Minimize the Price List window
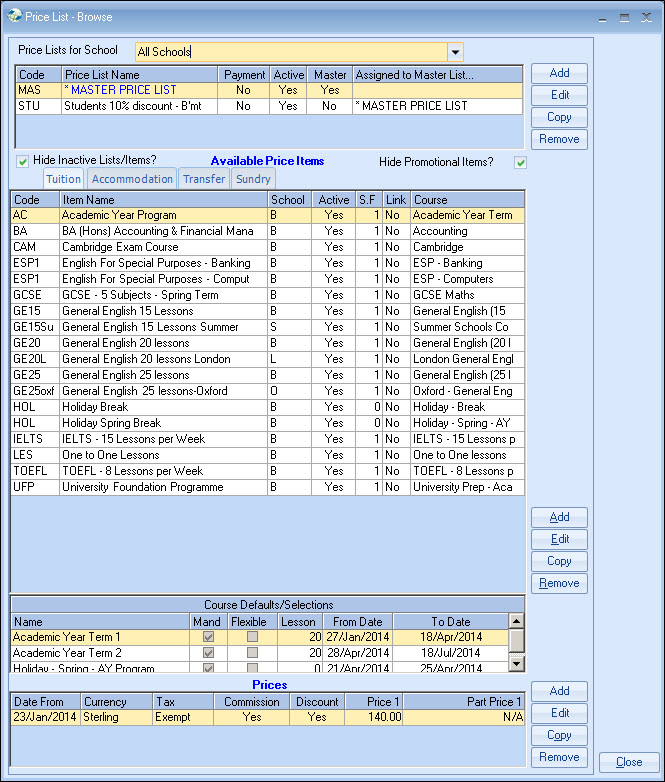The height and width of the screenshot is (782, 665). tap(603, 17)
